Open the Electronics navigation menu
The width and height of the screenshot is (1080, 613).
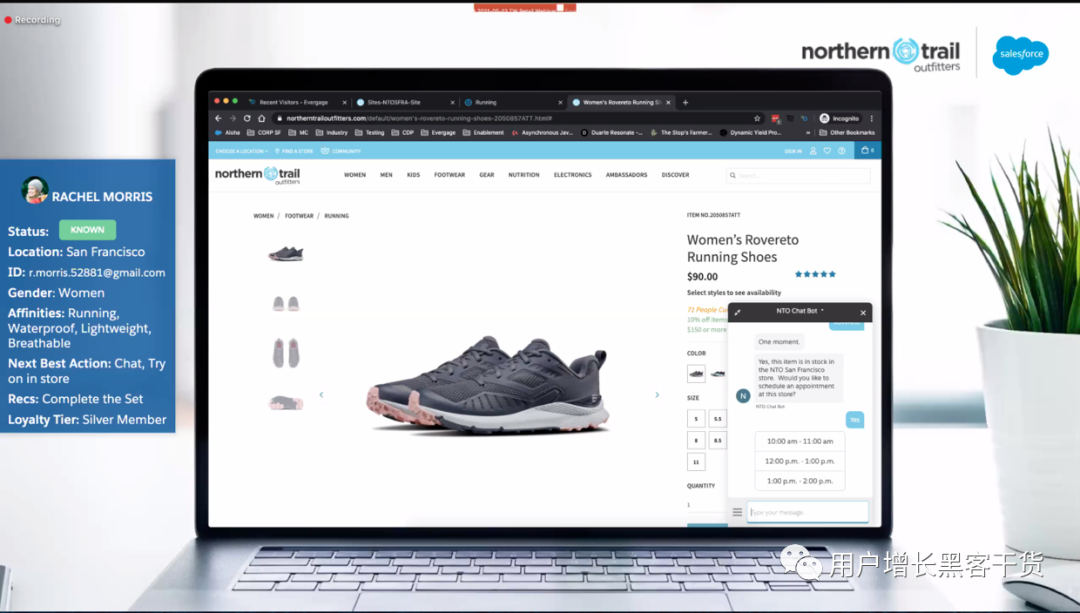tap(573, 175)
